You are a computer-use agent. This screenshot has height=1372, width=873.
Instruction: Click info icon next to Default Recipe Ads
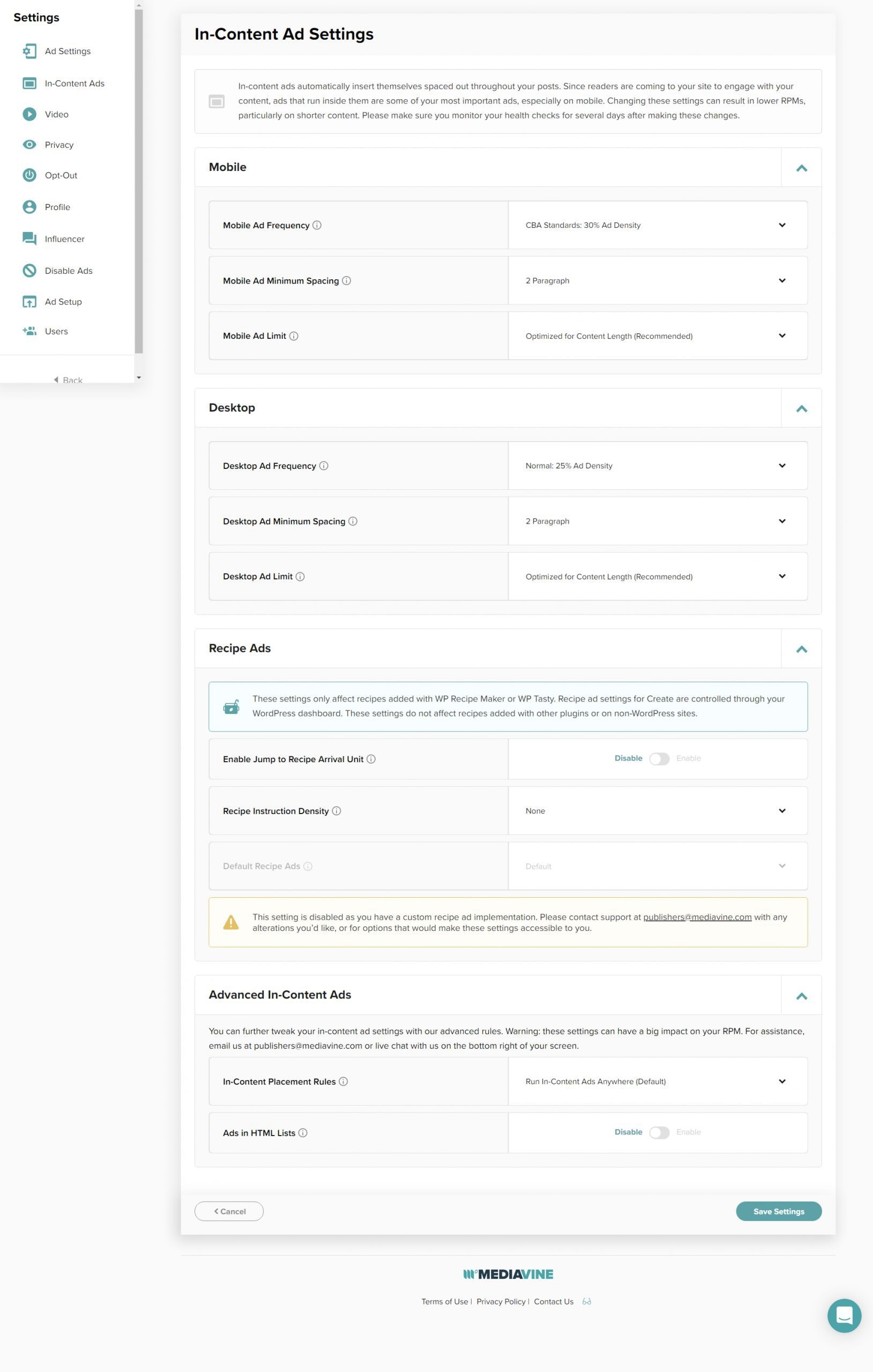(308, 866)
